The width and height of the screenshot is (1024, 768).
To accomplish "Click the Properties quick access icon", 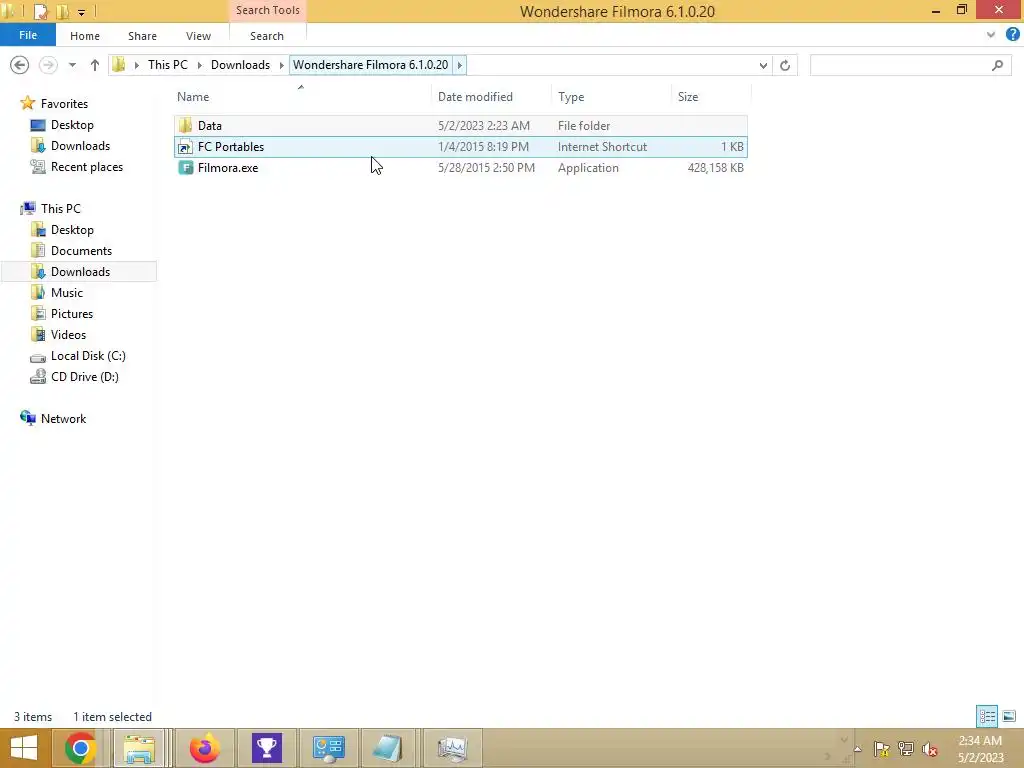I will 40,11.
